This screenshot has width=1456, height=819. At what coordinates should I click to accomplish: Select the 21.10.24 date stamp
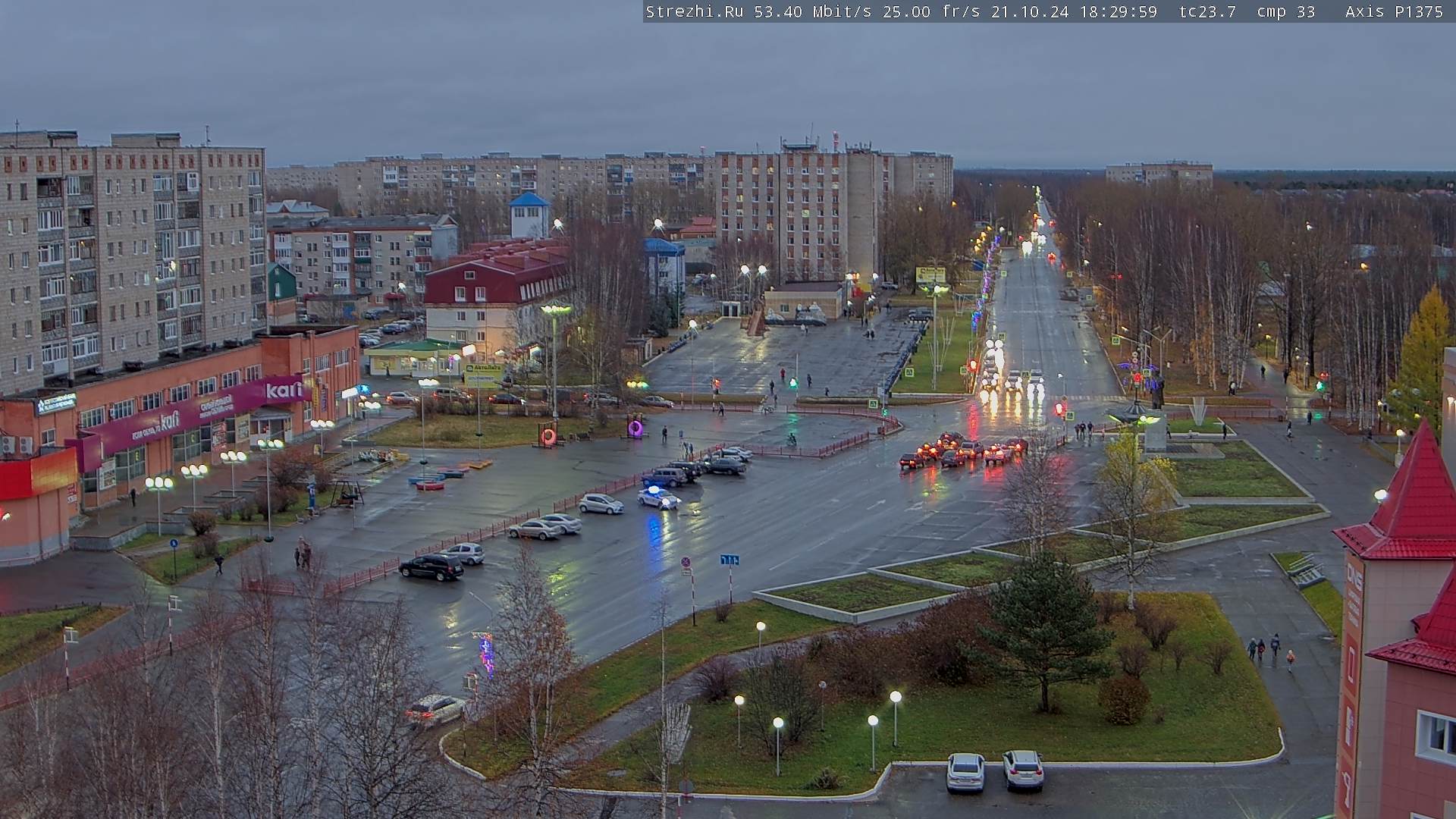point(1029,11)
